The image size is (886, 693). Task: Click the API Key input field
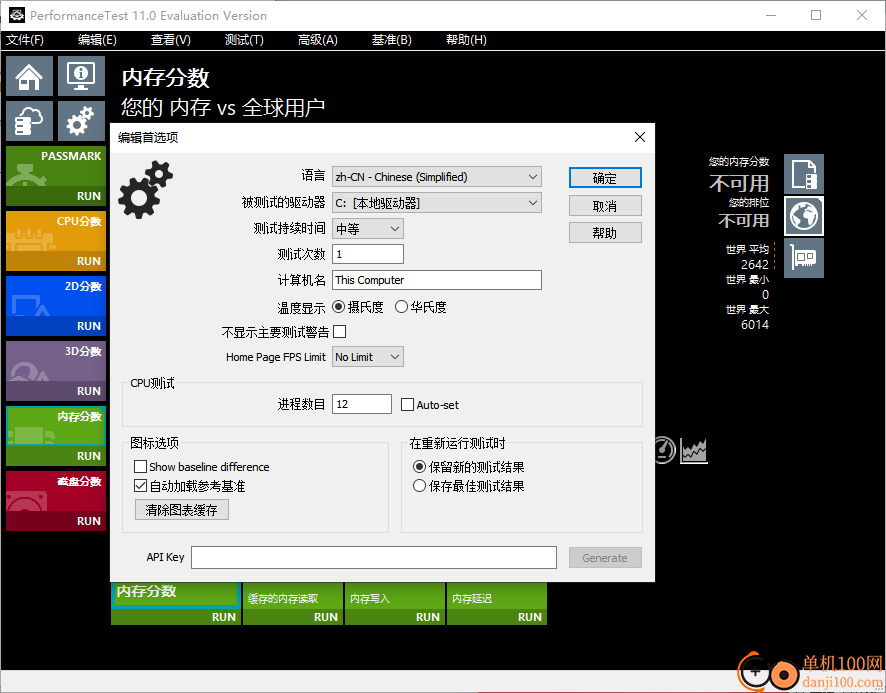374,557
